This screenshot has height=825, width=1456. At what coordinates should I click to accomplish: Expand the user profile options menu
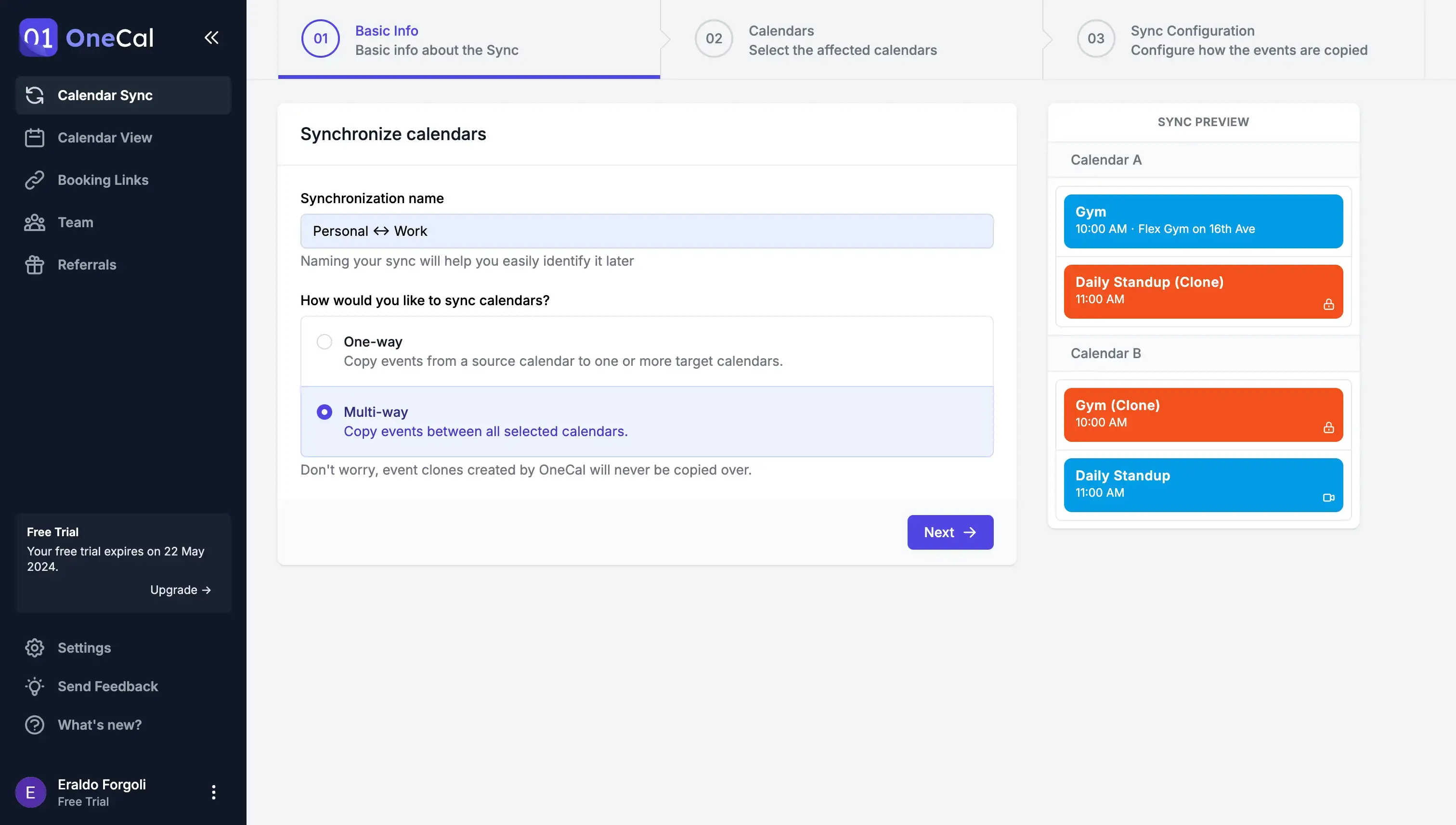coord(213,792)
